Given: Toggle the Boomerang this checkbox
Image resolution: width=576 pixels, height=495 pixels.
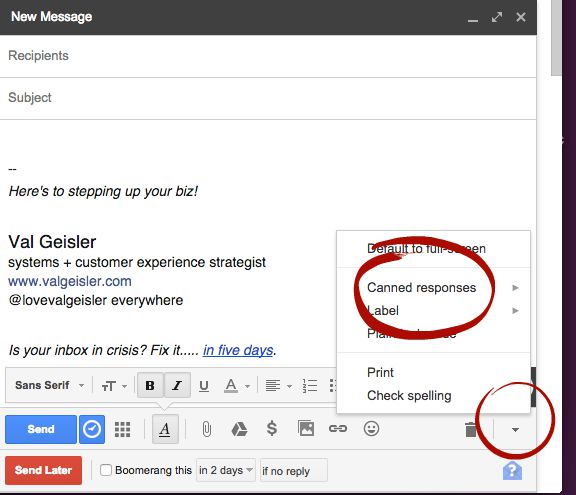Looking at the screenshot, I should (x=106, y=470).
